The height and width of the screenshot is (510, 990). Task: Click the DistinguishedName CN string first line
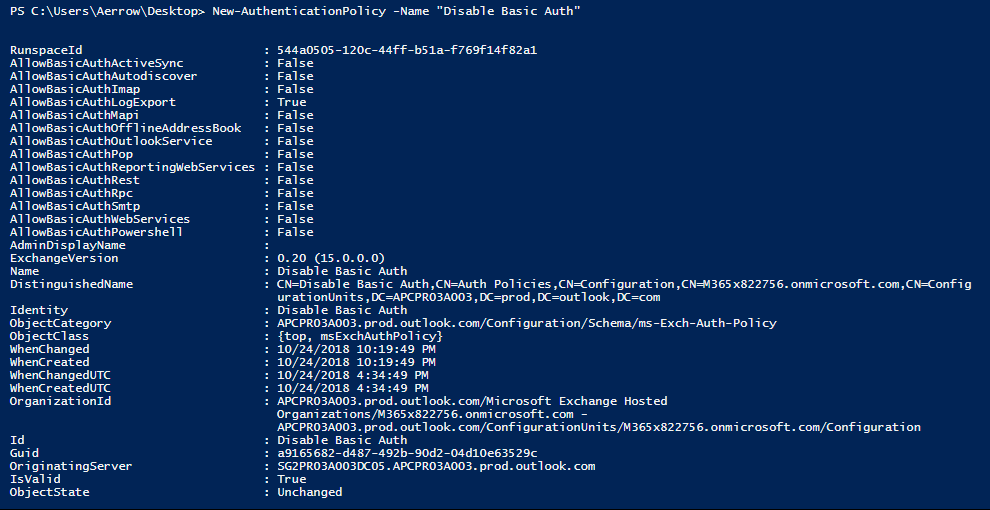coord(624,284)
